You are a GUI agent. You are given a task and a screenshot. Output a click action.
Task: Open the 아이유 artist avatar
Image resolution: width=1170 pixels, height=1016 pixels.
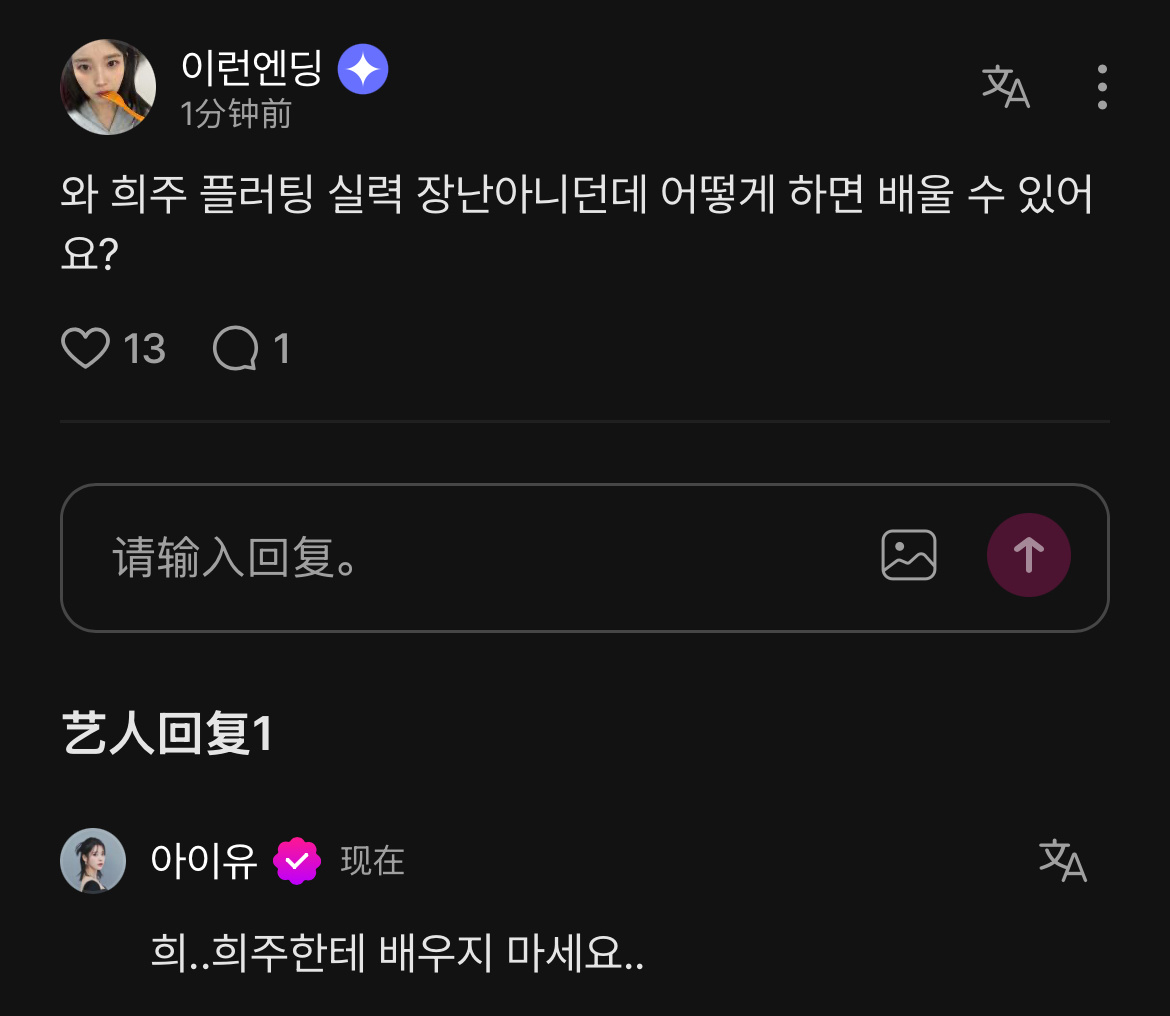(x=93, y=860)
